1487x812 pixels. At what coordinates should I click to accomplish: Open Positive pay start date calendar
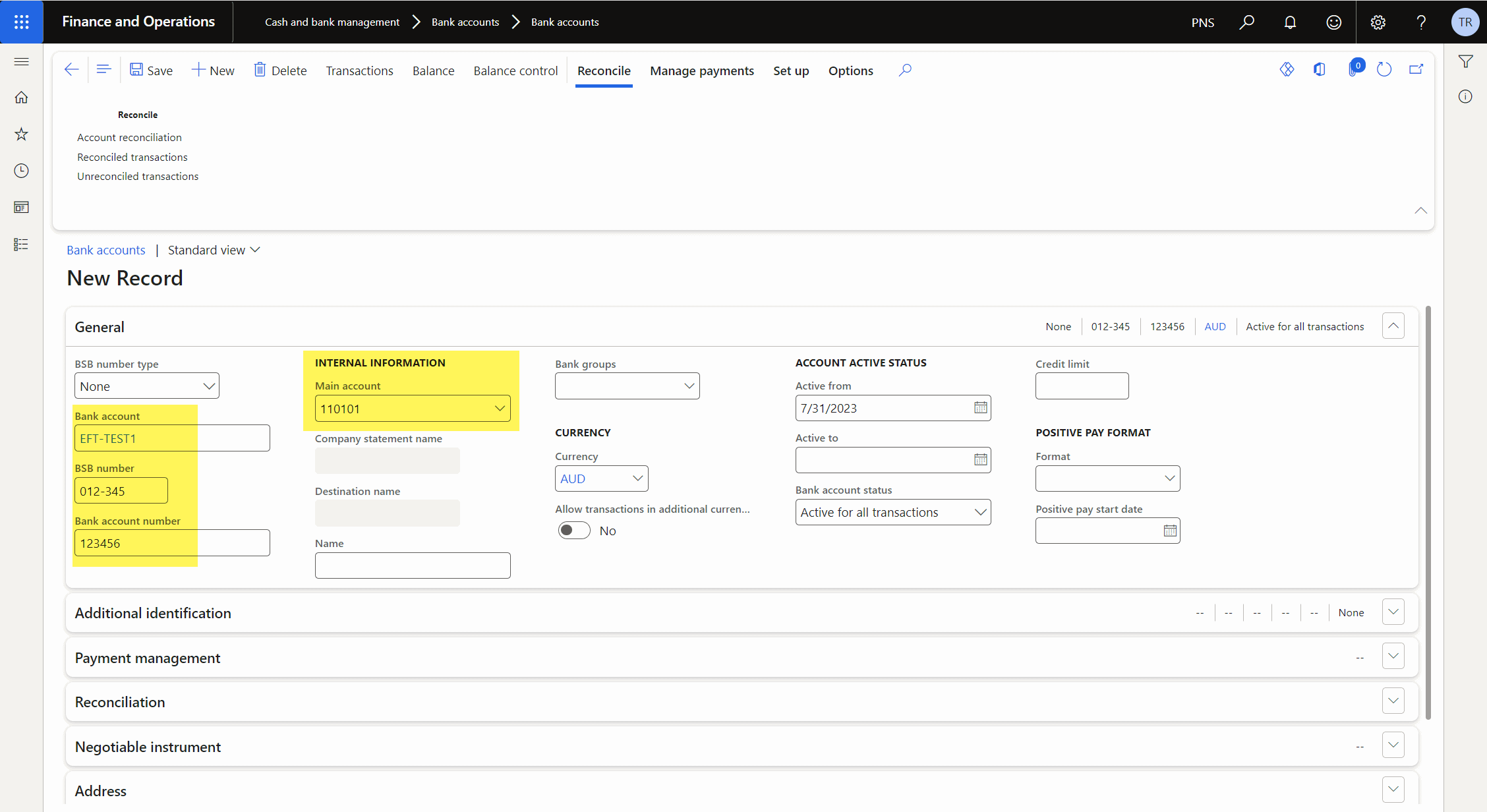point(1170,531)
